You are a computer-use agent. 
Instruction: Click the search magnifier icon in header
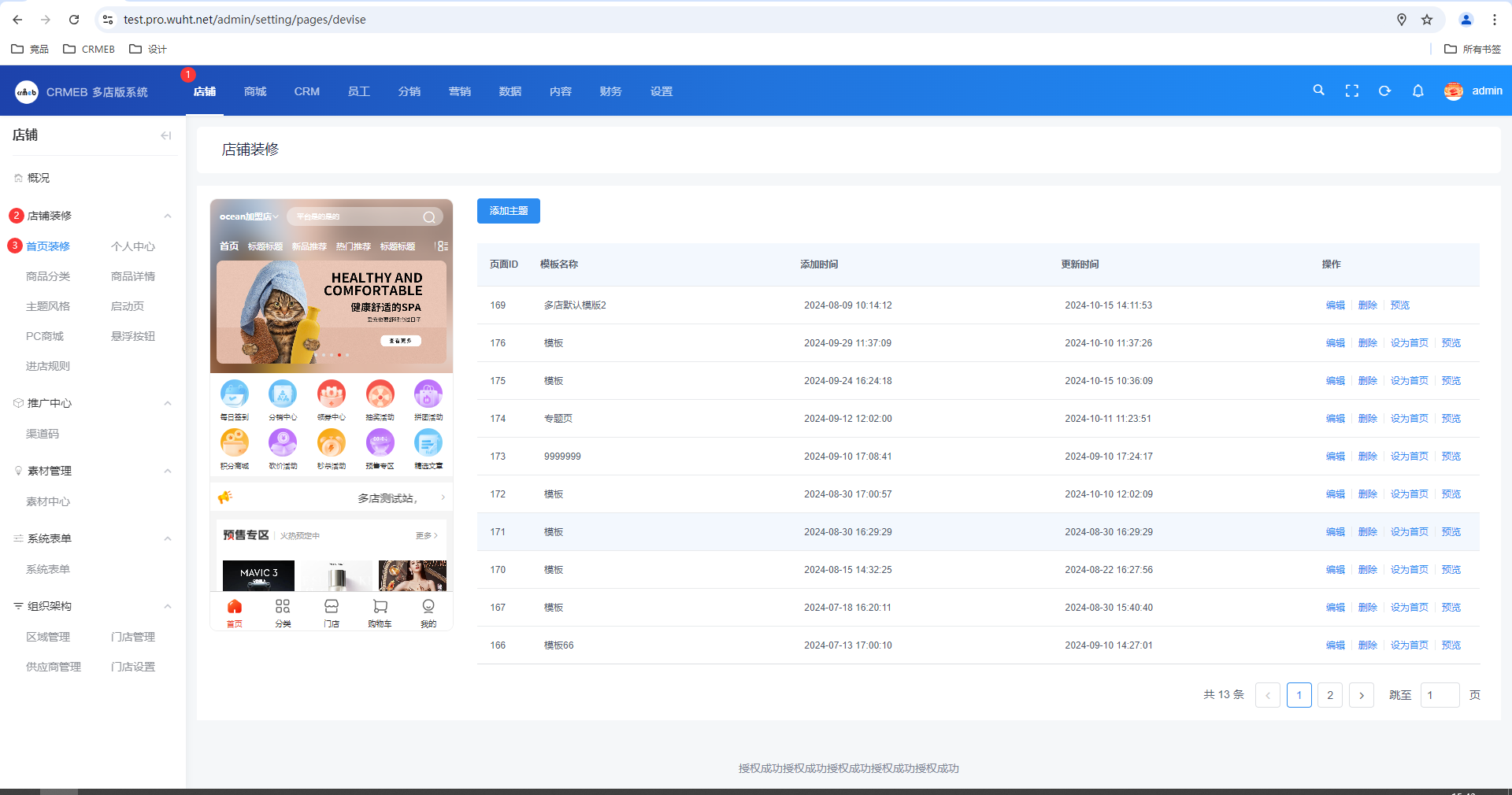[x=1318, y=91]
